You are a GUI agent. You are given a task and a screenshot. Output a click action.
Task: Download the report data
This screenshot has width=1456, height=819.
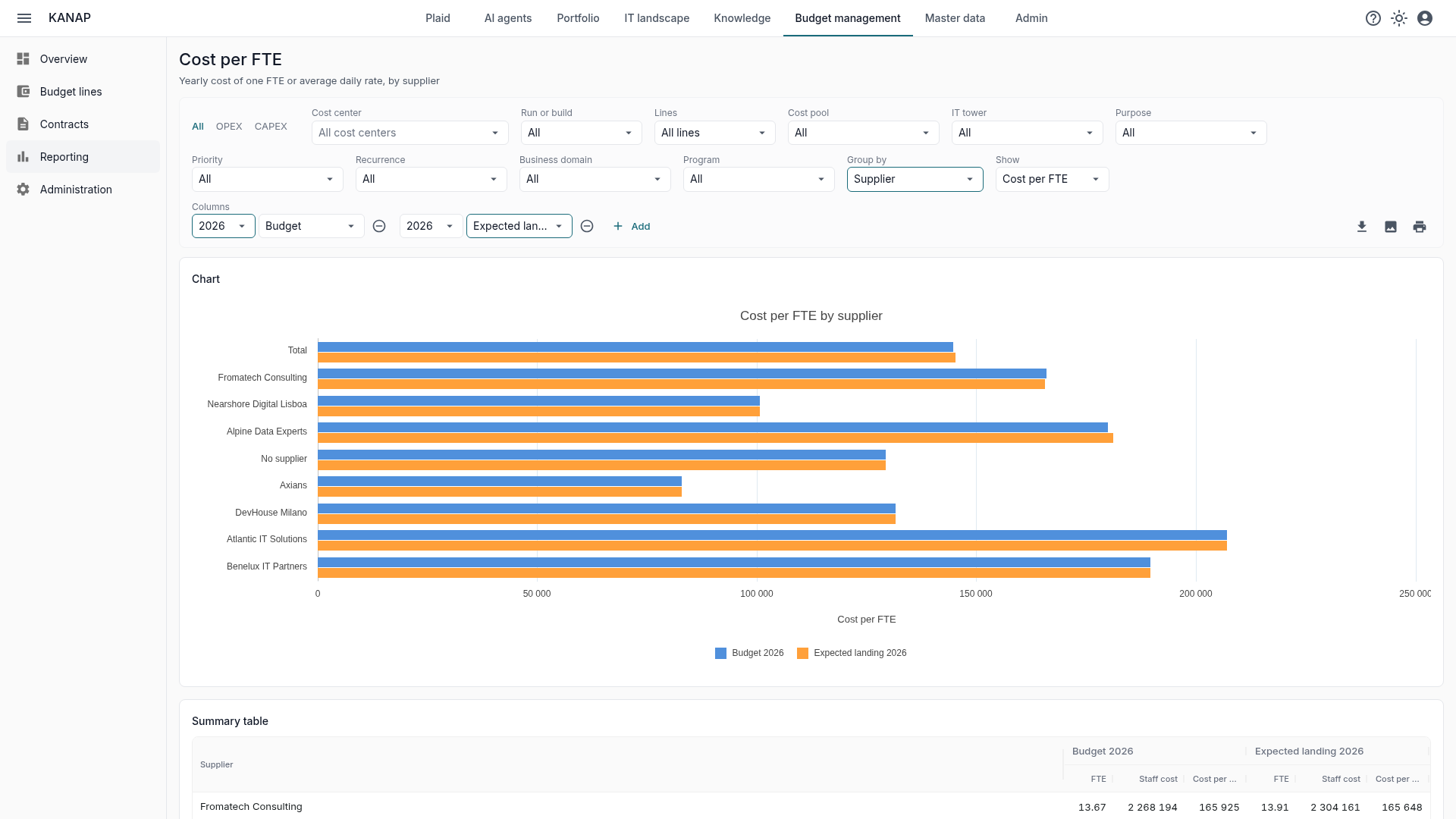[x=1362, y=227]
